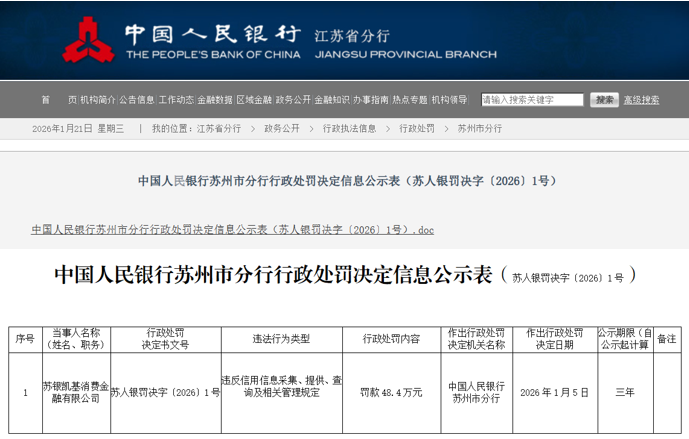689x439 pixels.
Task: Click the data cell 中国人民银行苏州市分行
Action: [x=476, y=392]
